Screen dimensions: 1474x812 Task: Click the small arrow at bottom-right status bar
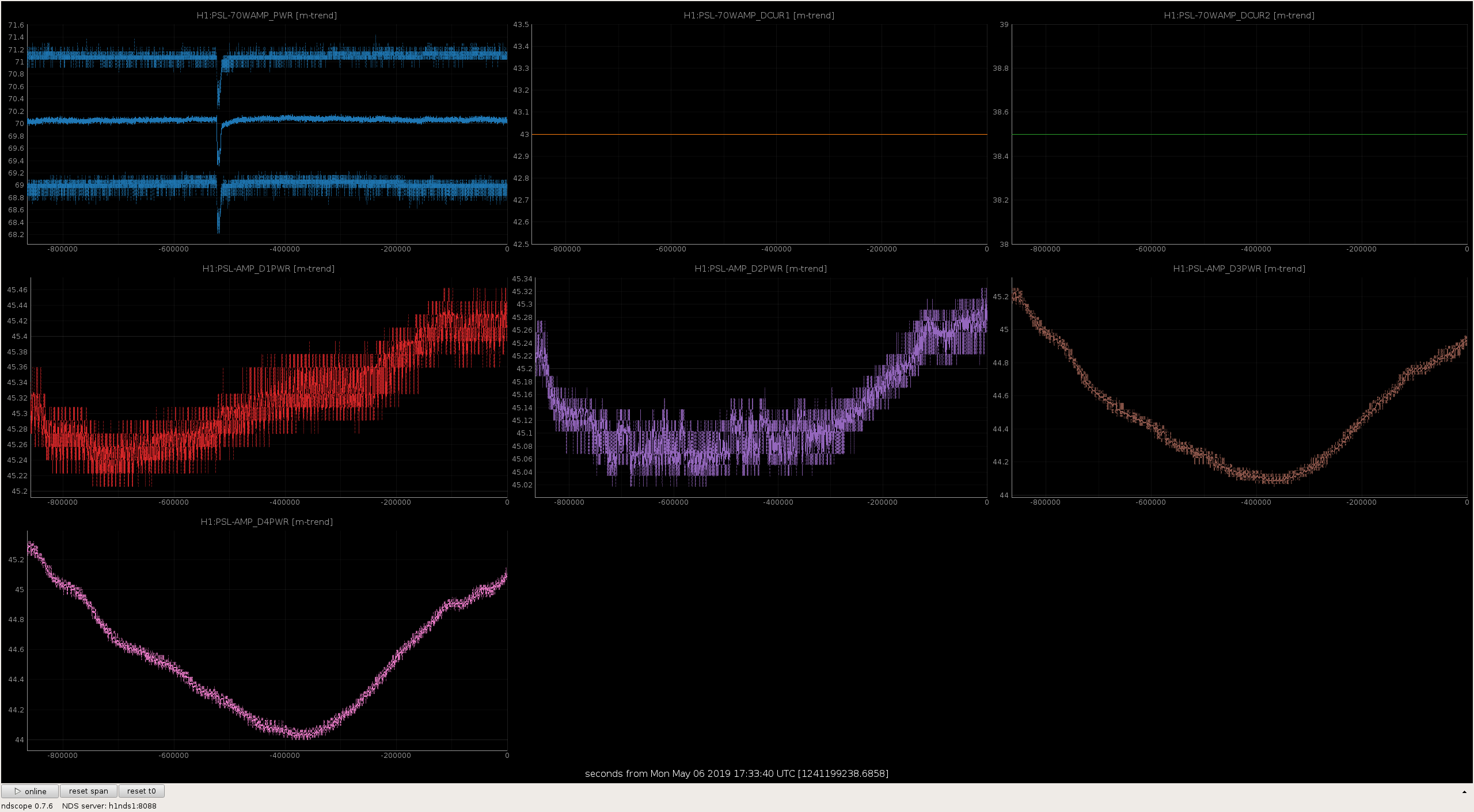click(1464, 792)
